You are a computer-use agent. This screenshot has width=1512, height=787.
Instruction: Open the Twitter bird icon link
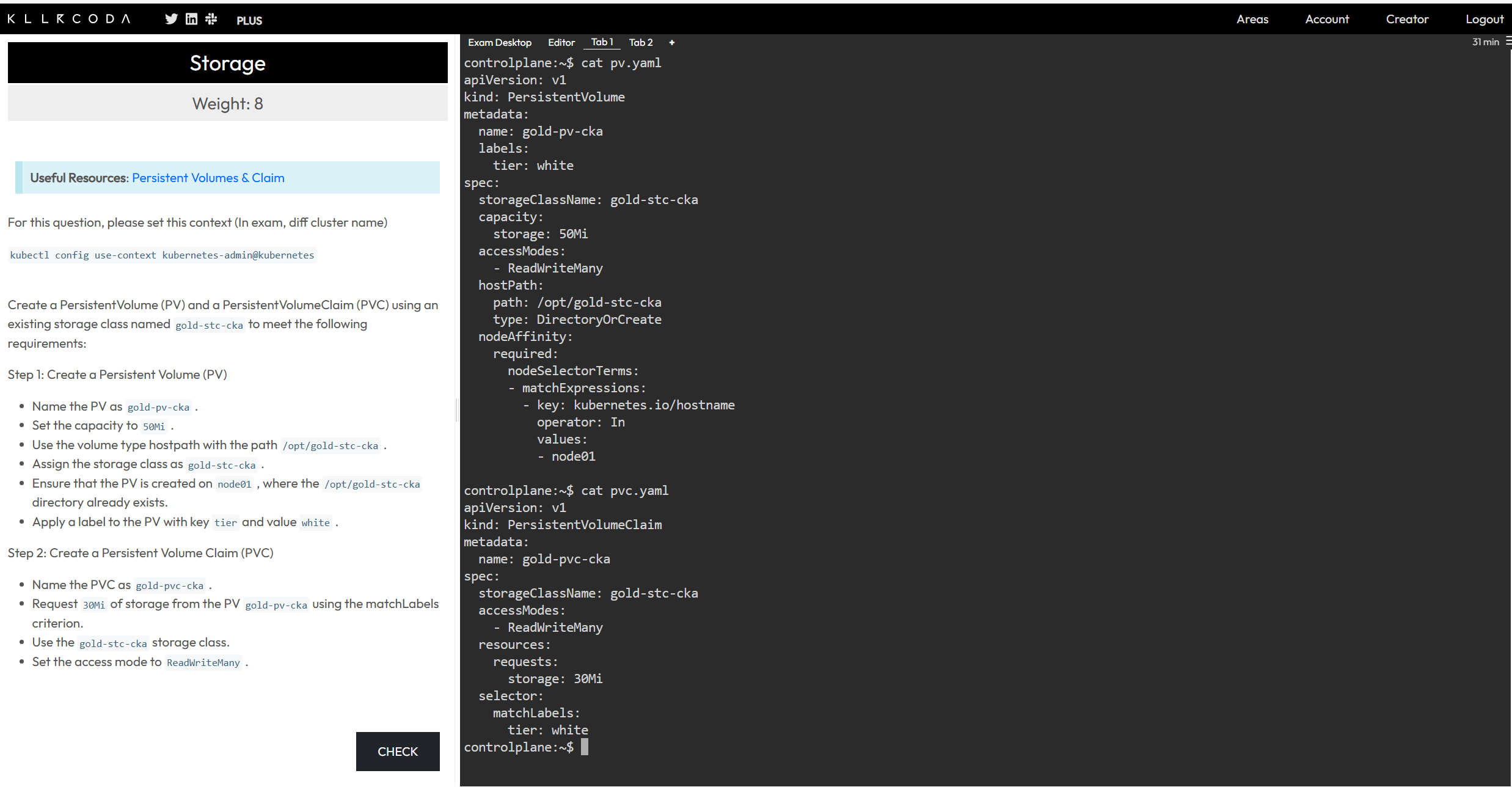(171, 19)
